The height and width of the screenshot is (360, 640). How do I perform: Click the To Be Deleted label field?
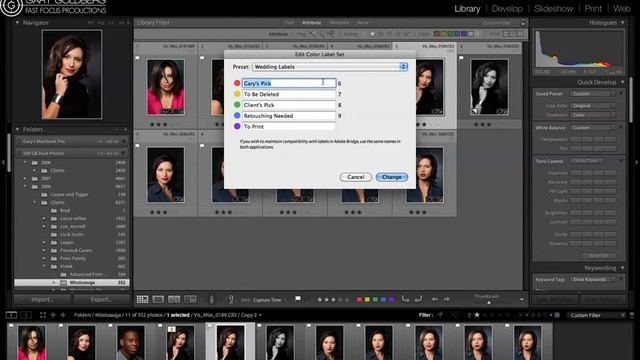pyautogui.click(x=289, y=94)
